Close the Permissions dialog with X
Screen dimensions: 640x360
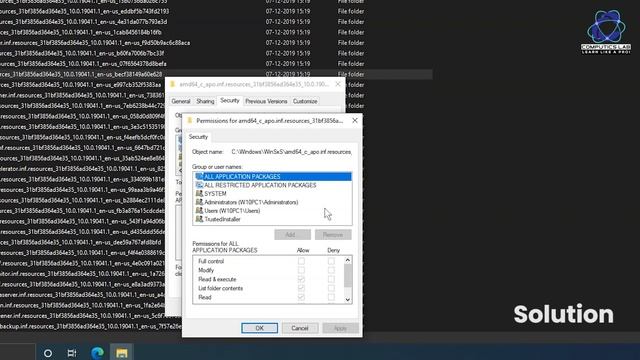click(355, 120)
